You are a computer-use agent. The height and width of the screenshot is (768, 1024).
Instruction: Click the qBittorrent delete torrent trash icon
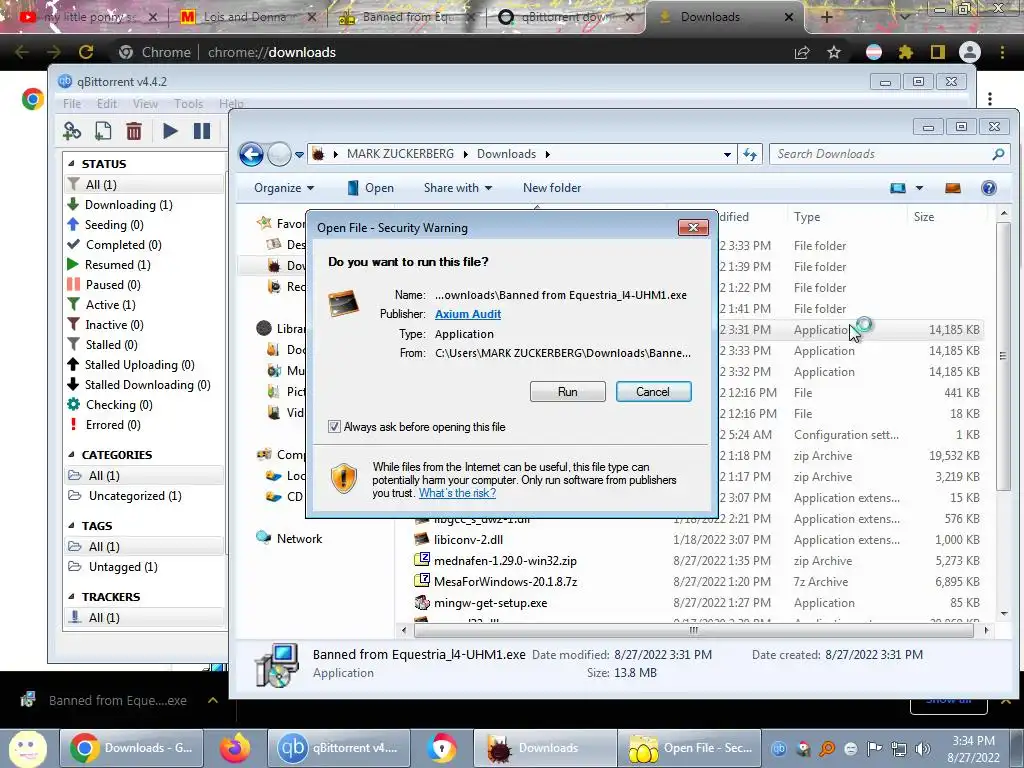click(x=134, y=131)
